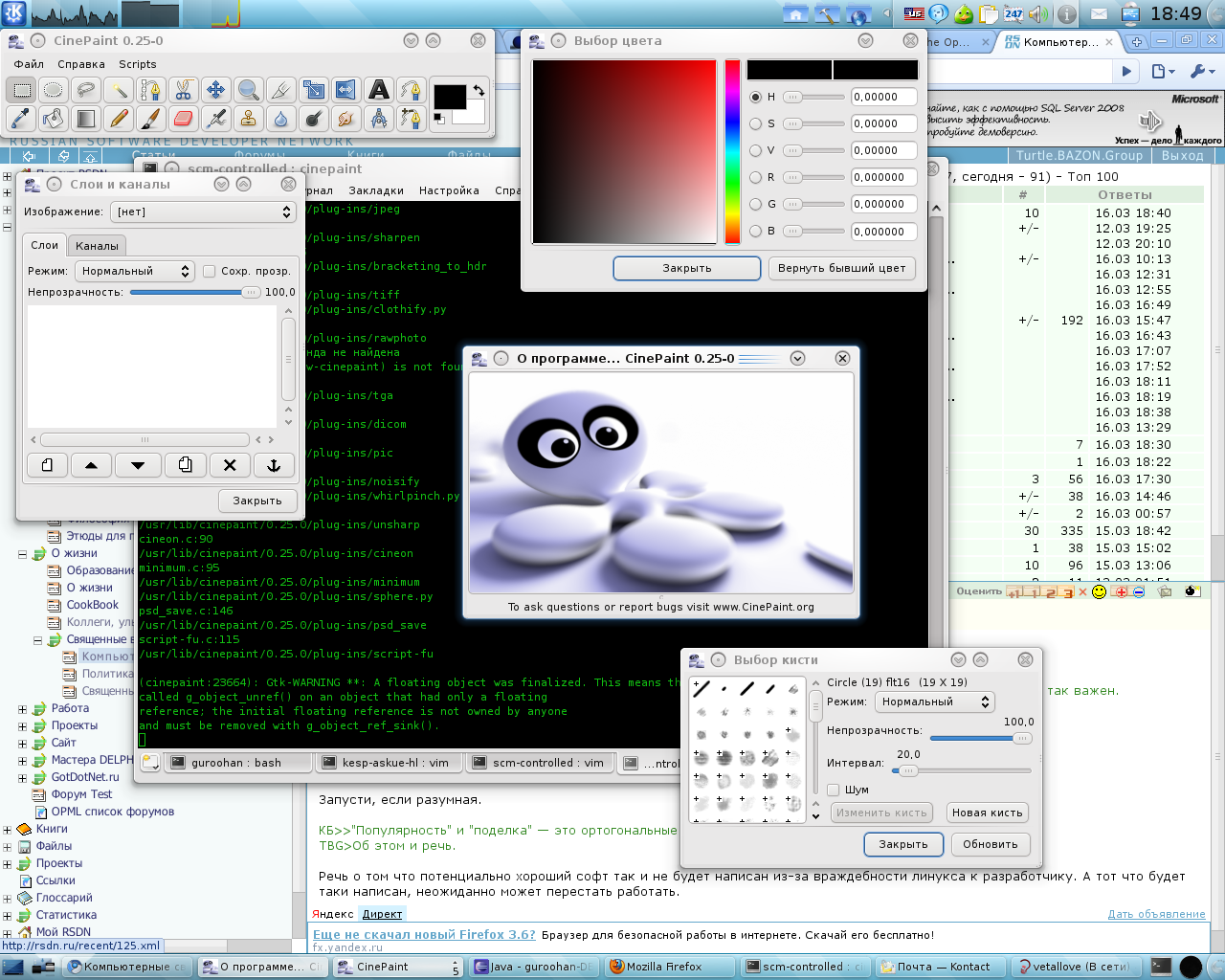The height and width of the screenshot is (980, 1225).
Task: Switch to the Каналы tab
Action: [97, 246]
